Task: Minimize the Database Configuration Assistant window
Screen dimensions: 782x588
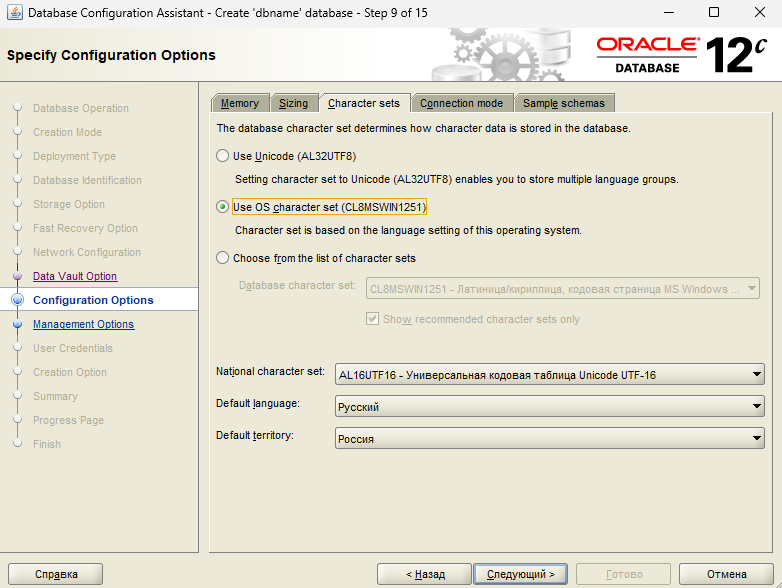Action: click(669, 12)
